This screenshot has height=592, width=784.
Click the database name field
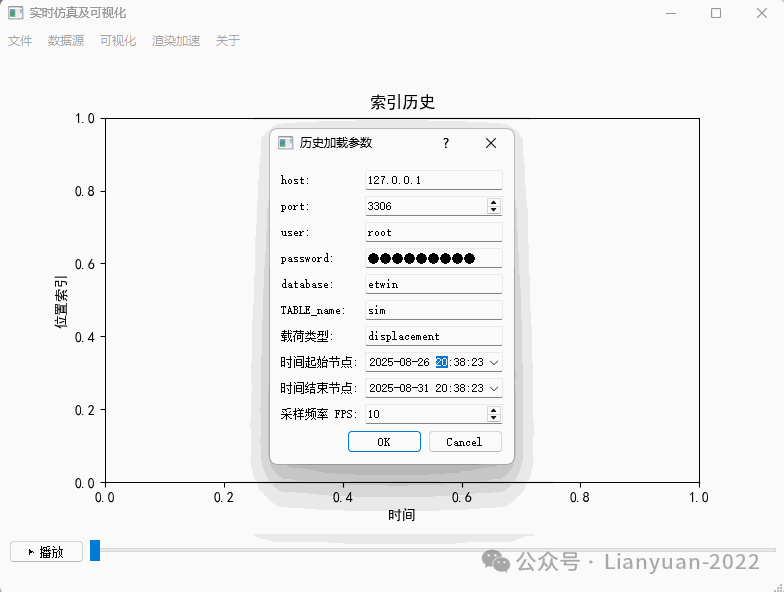pos(433,284)
